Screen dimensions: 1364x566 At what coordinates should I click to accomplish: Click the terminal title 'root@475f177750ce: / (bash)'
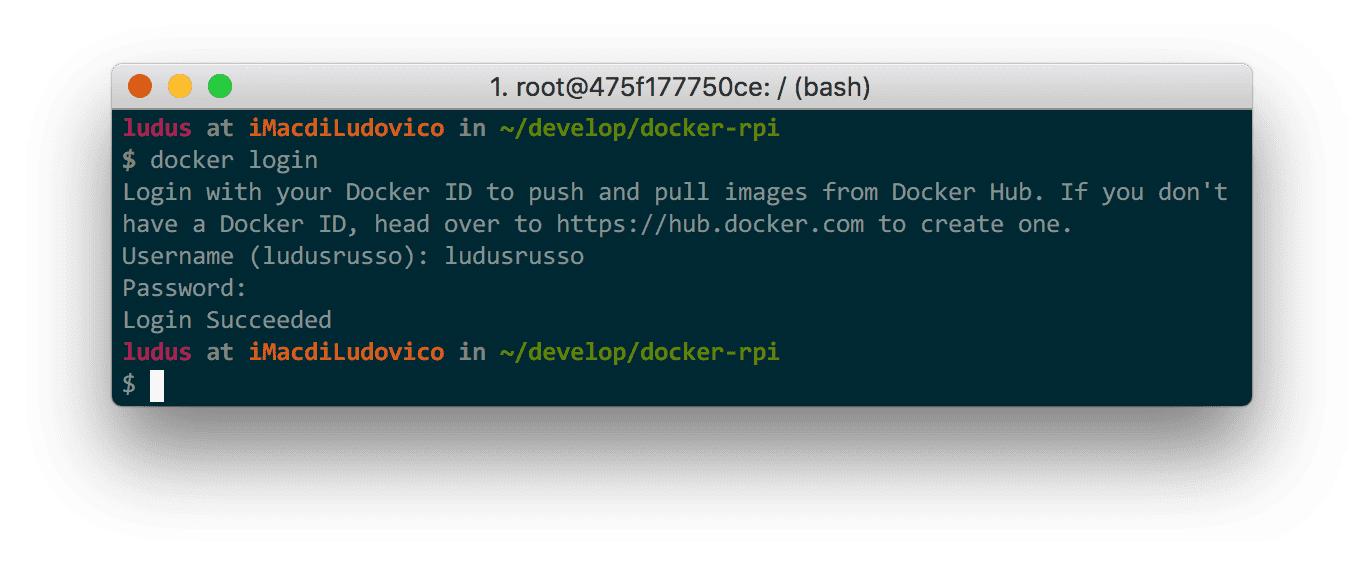point(680,88)
